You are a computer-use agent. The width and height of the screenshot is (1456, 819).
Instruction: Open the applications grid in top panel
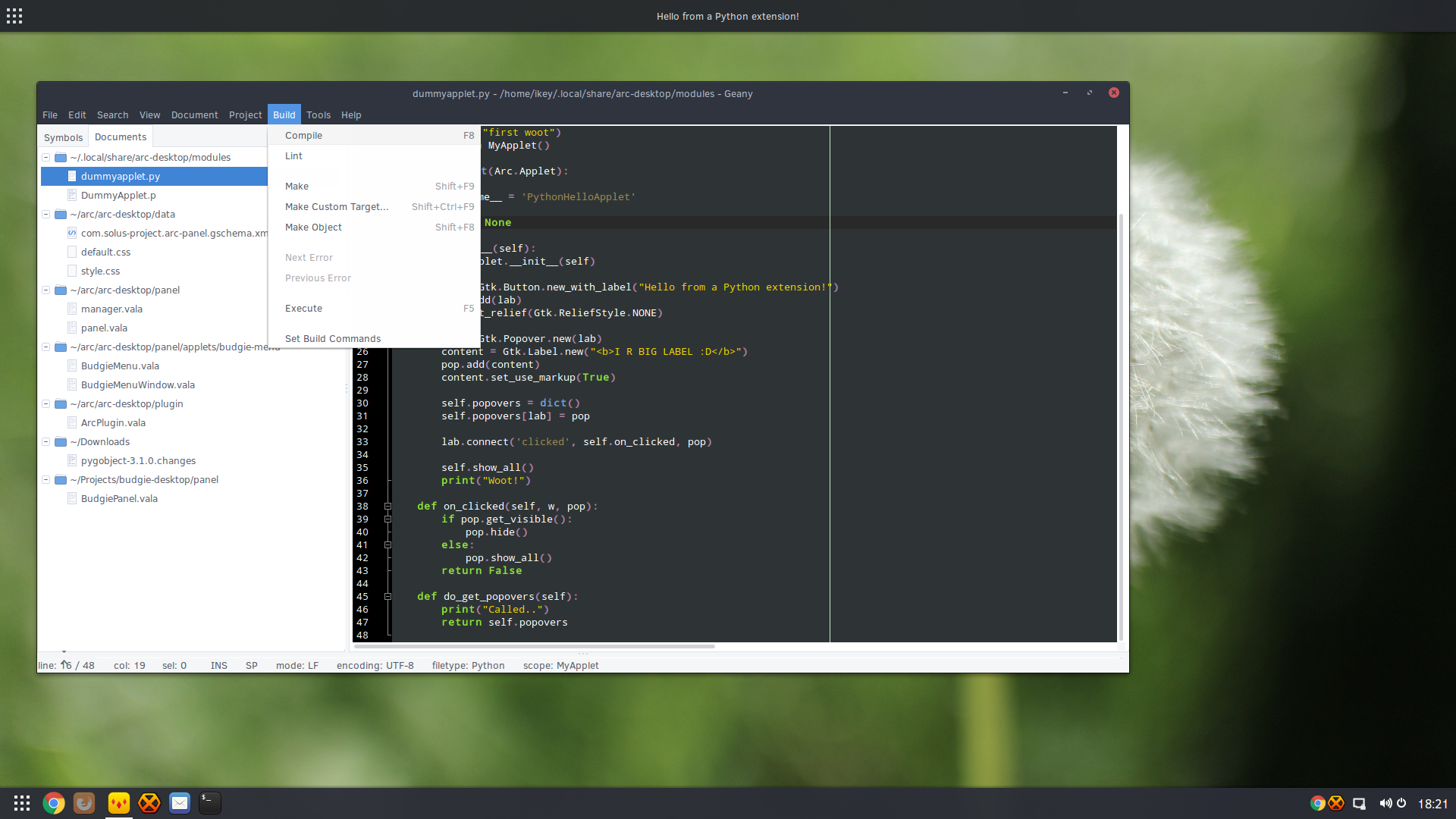14,16
